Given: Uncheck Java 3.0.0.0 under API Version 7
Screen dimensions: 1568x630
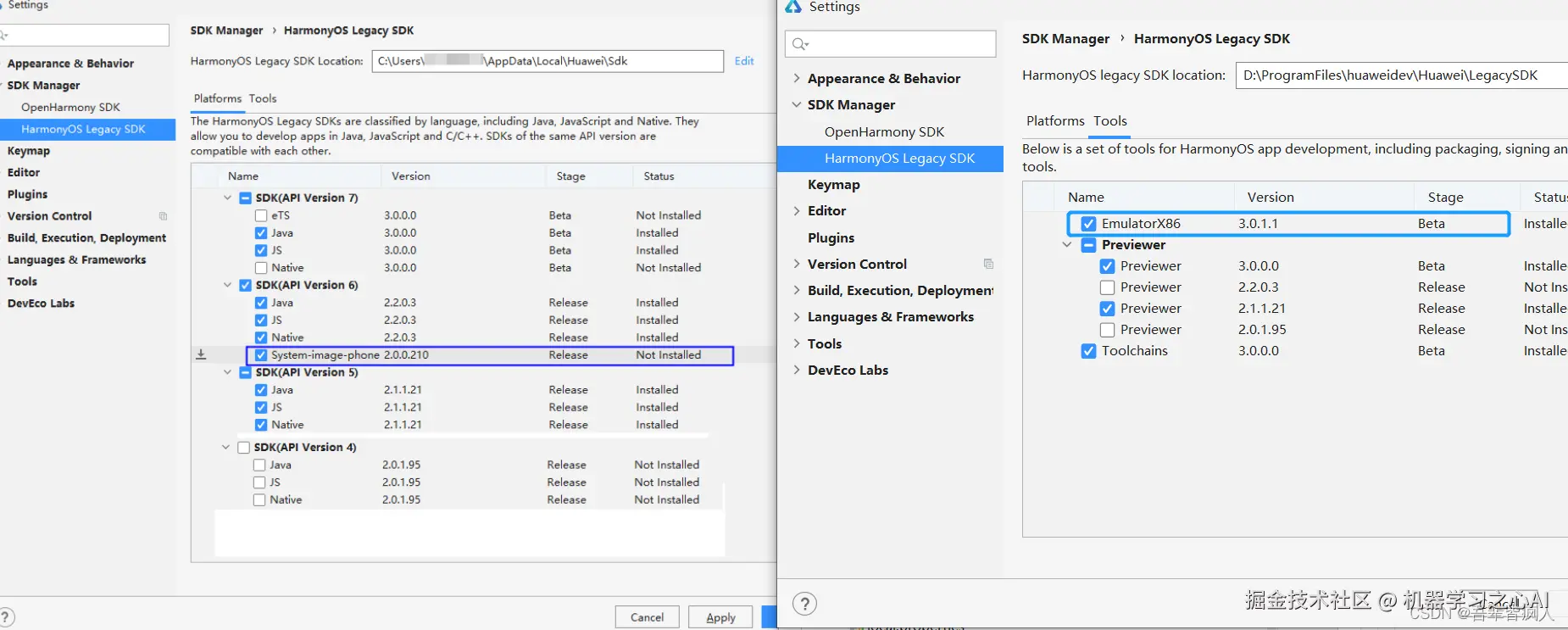Looking at the screenshot, I should coord(261,233).
